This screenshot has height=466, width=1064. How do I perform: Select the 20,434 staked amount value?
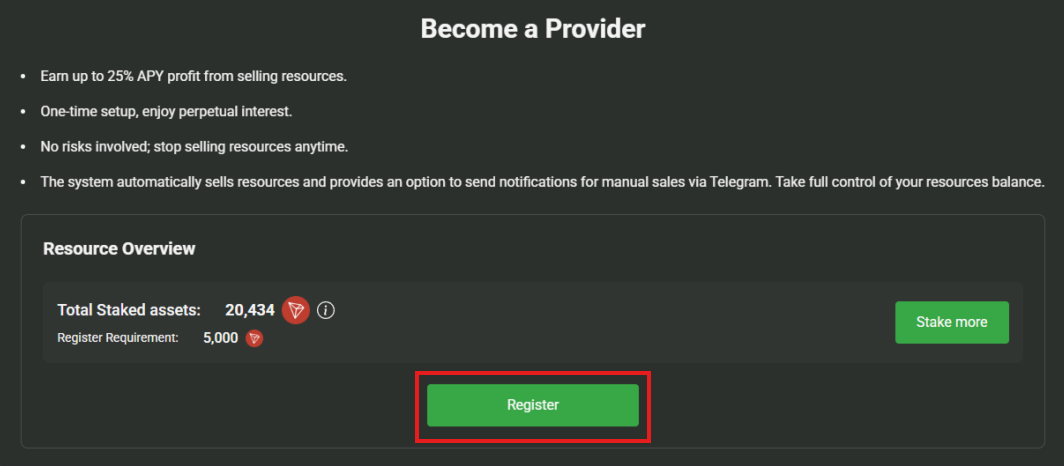click(x=250, y=310)
